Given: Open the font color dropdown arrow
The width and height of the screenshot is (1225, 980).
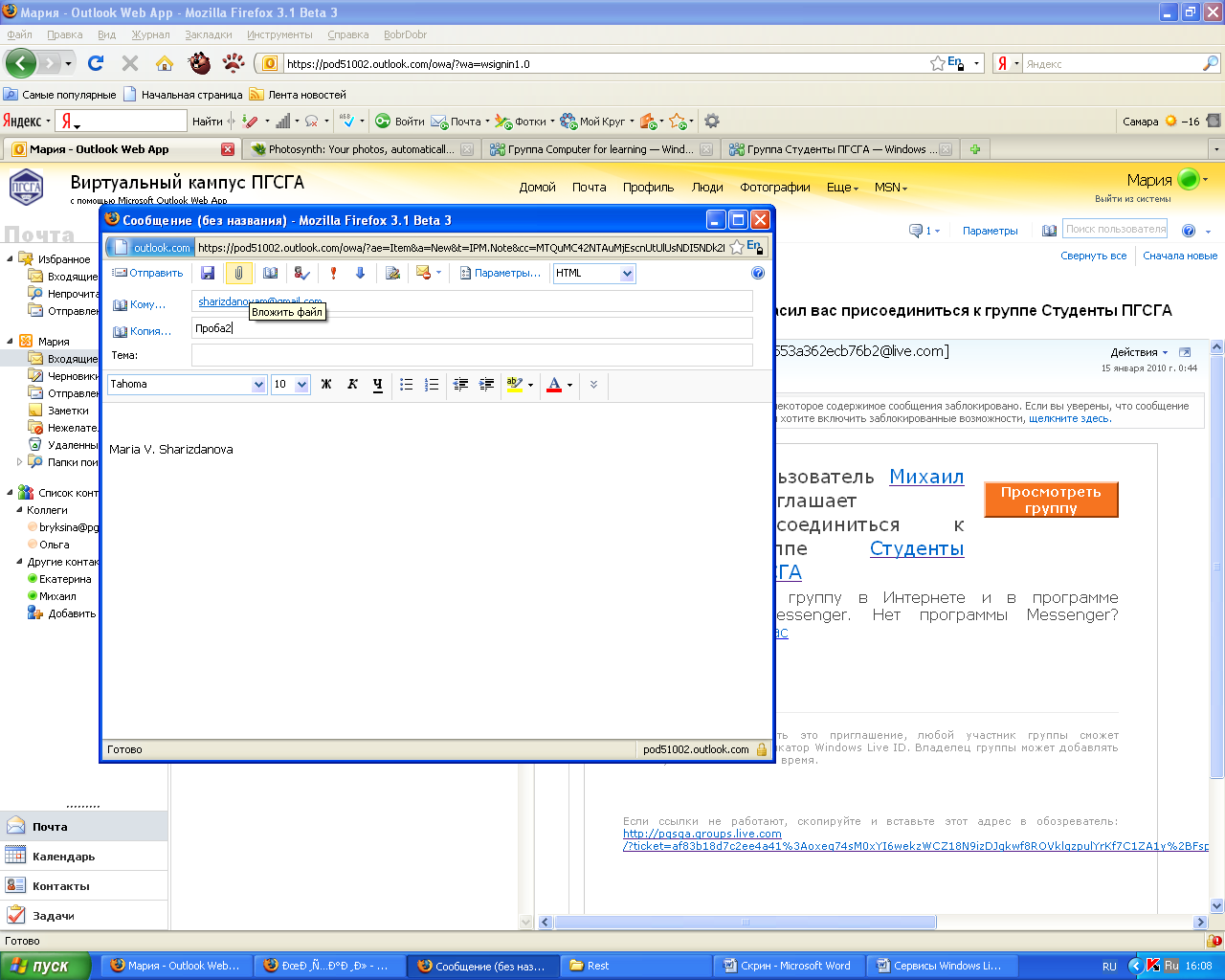Looking at the screenshot, I should [569, 386].
